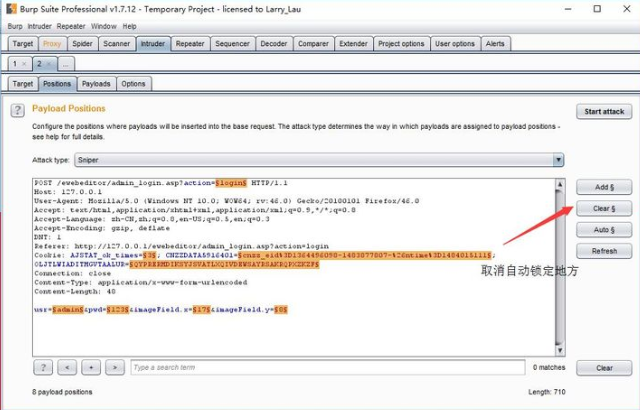Click the Refresh button
Viewport: 640px width, 410px height.
(x=604, y=251)
